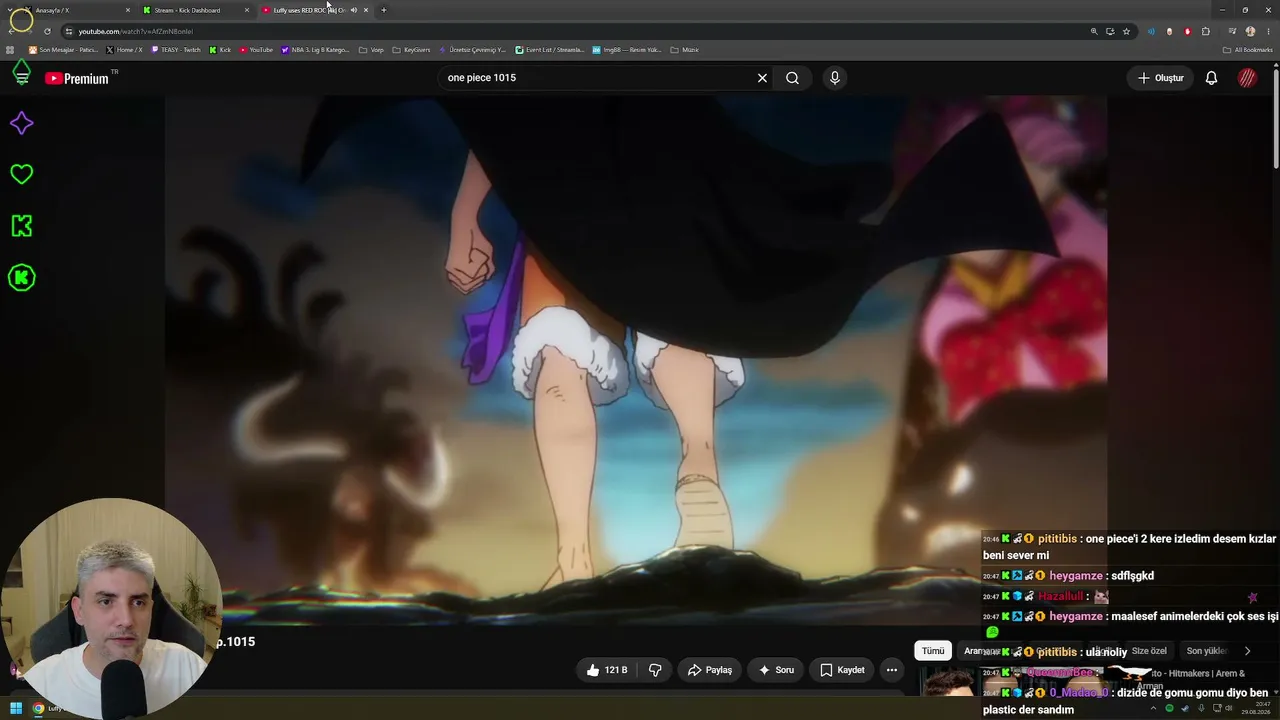The width and height of the screenshot is (1280, 720).
Task: Open the three-dot more actions menu
Action: (x=892, y=670)
